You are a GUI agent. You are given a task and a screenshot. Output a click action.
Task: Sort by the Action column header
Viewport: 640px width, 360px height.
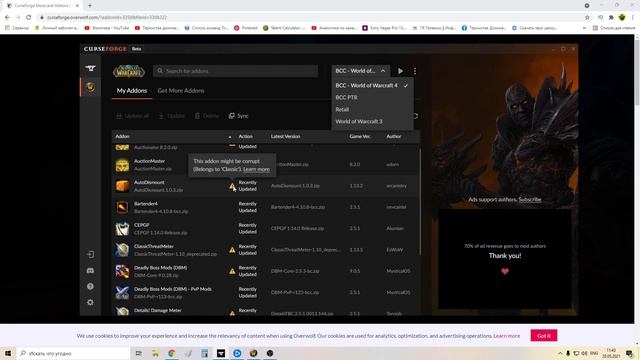click(245, 136)
